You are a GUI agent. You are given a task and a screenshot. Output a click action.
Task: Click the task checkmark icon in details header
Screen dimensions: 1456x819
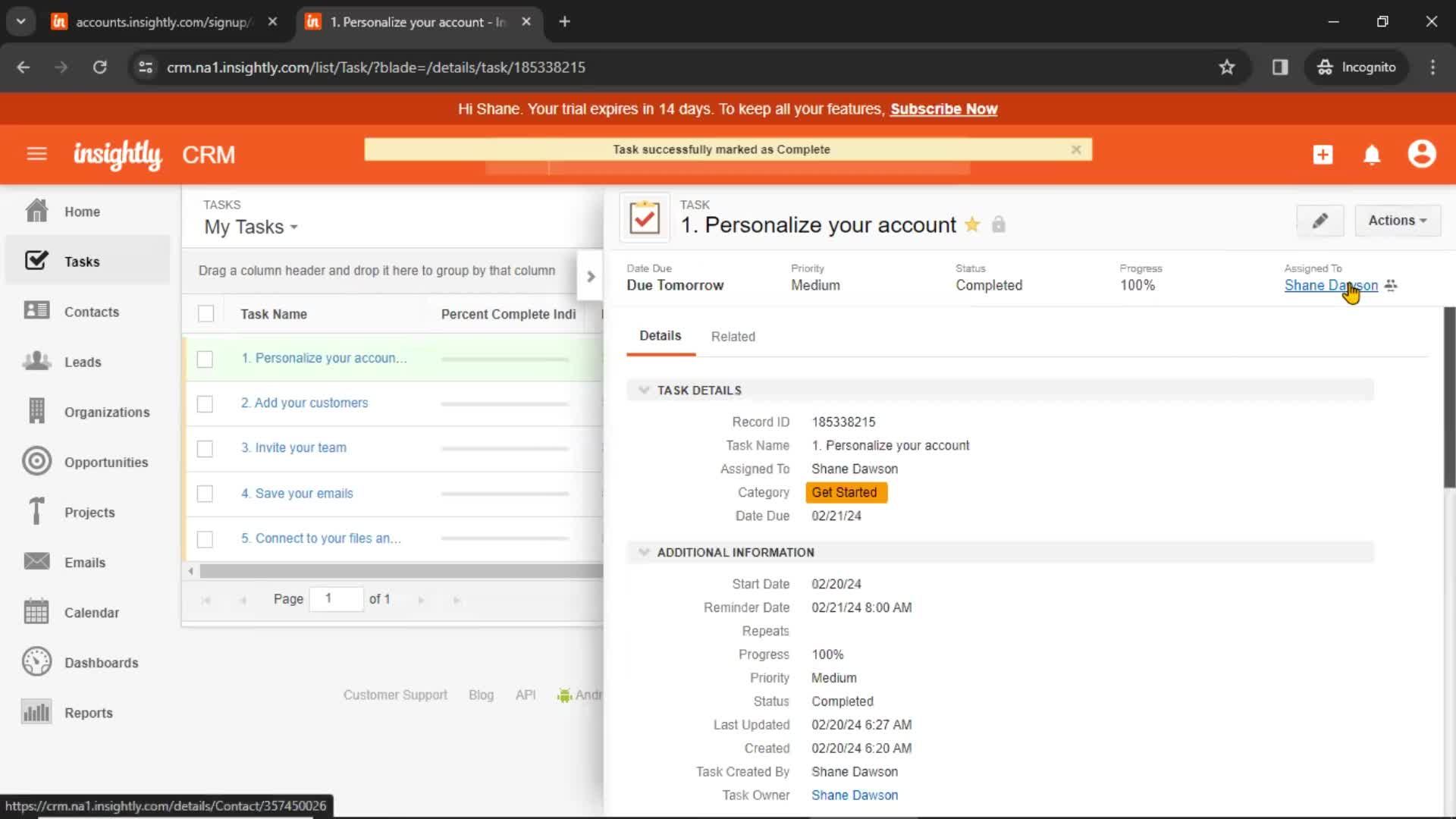point(645,218)
